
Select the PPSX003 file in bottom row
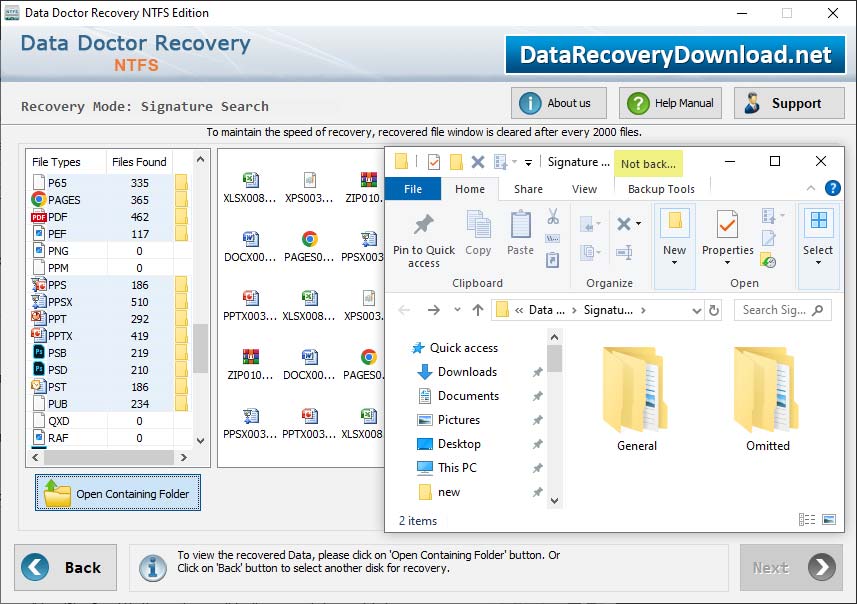click(x=250, y=424)
